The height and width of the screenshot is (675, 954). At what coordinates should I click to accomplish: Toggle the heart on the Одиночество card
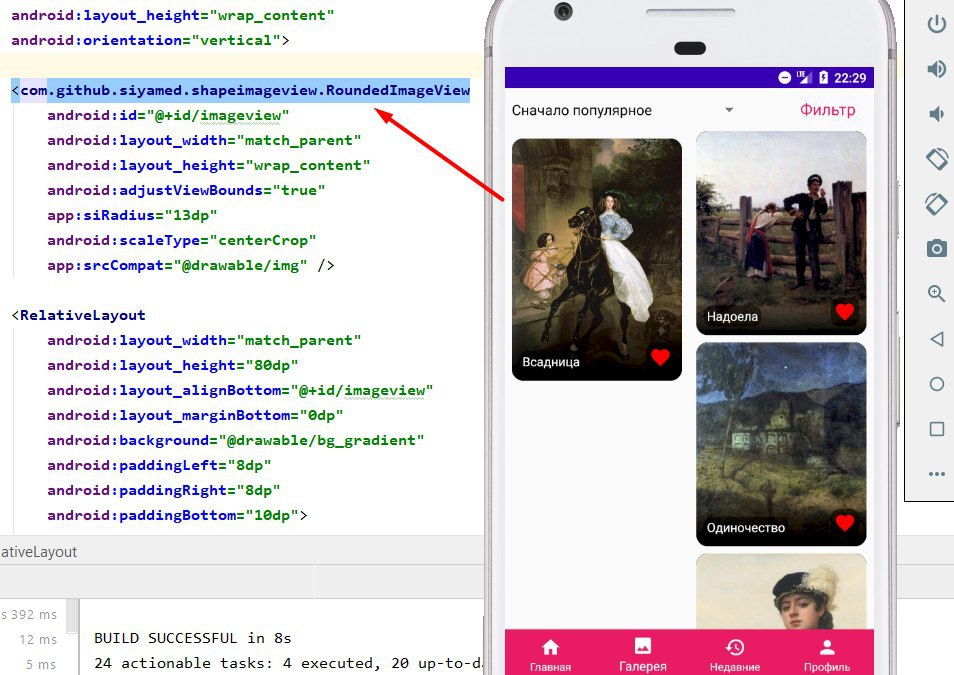tap(844, 522)
